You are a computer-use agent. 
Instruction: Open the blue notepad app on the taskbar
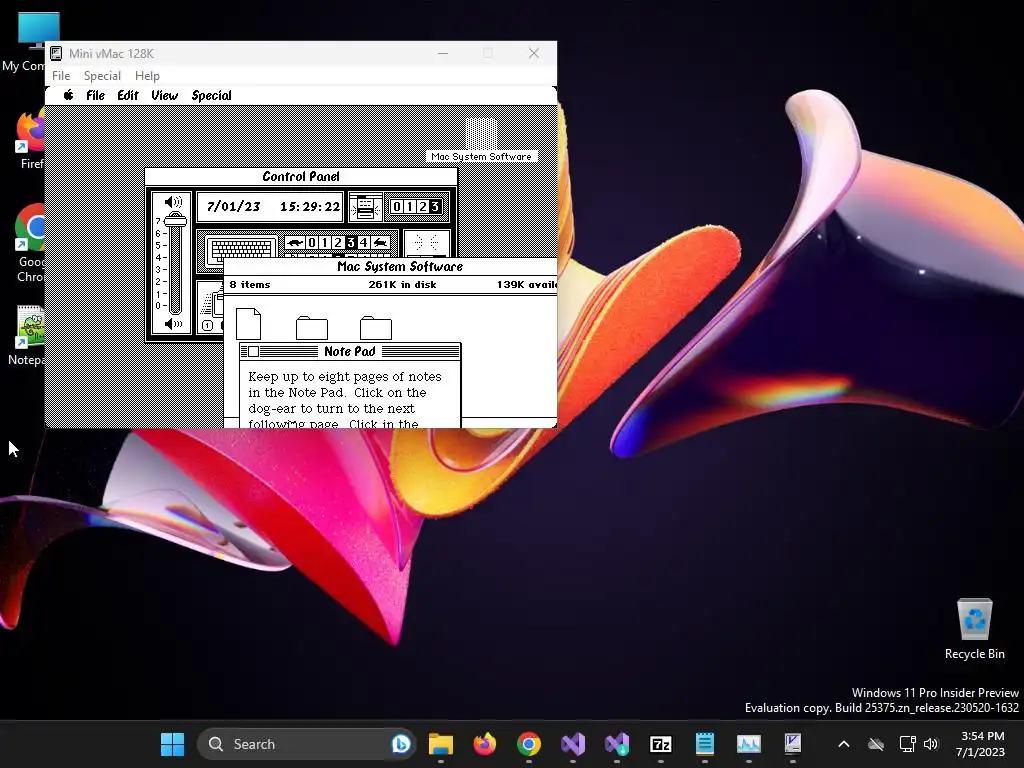point(705,744)
